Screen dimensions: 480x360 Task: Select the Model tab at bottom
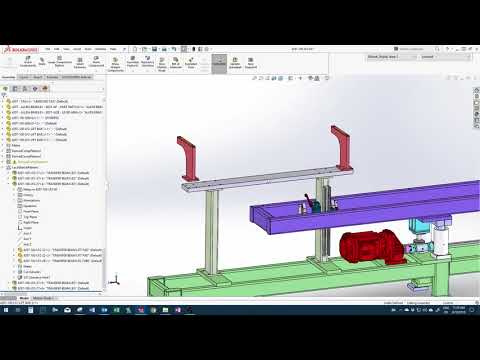[x=24, y=298]
